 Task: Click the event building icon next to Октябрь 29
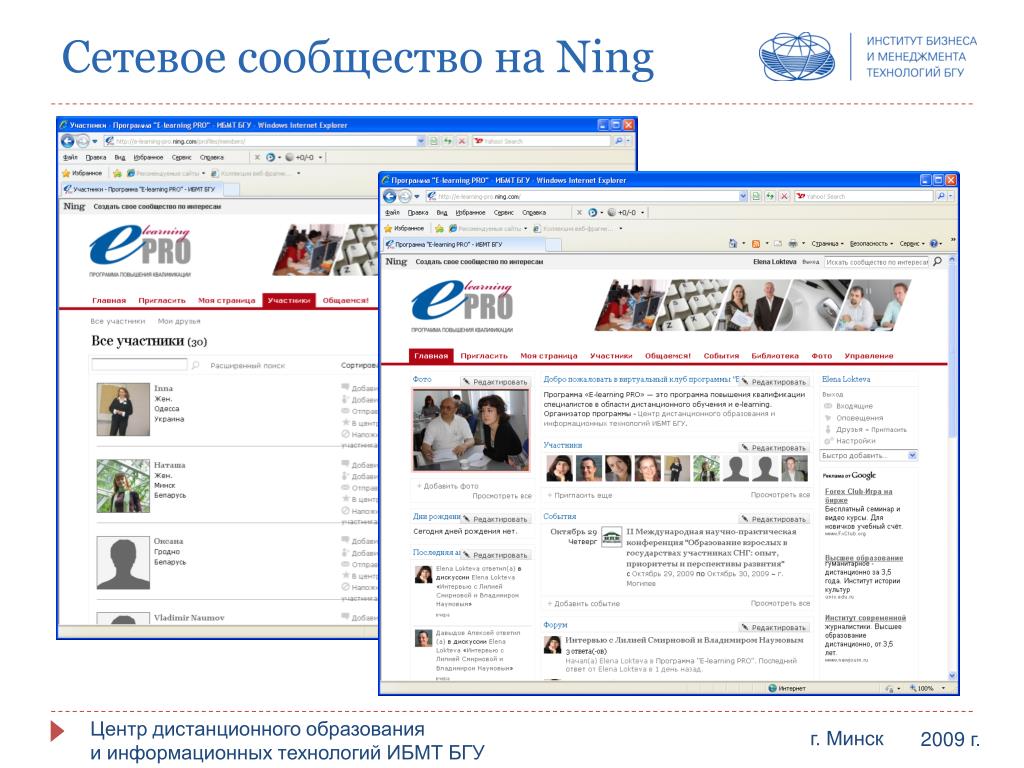(x=611, y=537)
